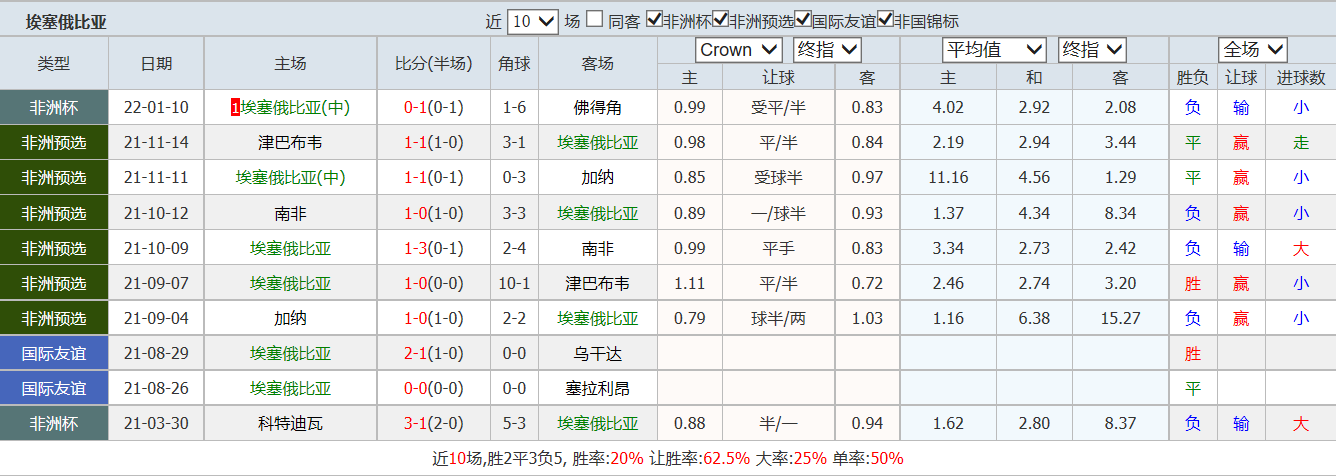Viewport: 1336px width, 476px height.
Task: Open the 塞拉利昂 away team link
Action: (x=597, y=388)
